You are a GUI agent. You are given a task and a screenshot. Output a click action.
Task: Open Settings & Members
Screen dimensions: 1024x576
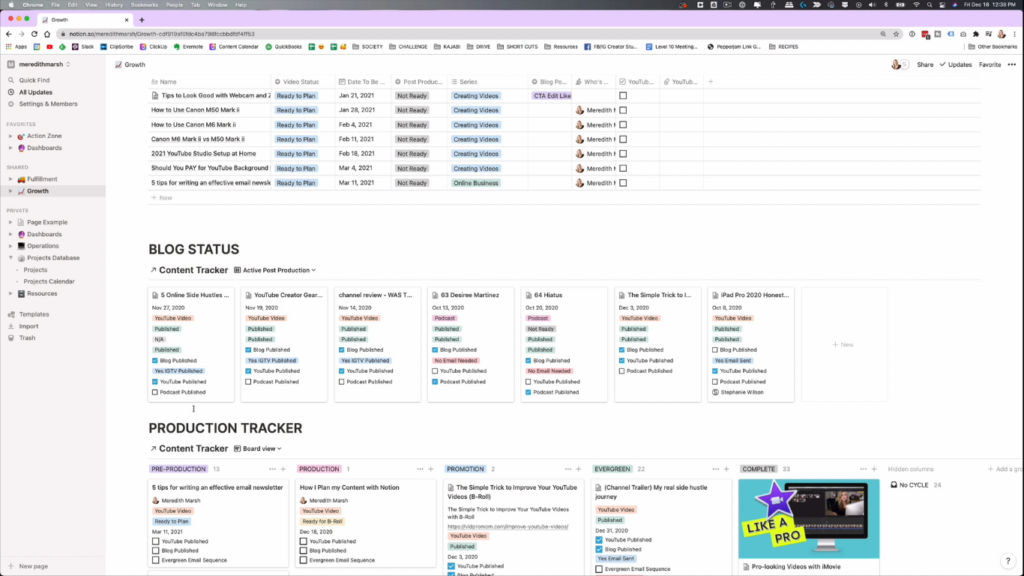48,104
